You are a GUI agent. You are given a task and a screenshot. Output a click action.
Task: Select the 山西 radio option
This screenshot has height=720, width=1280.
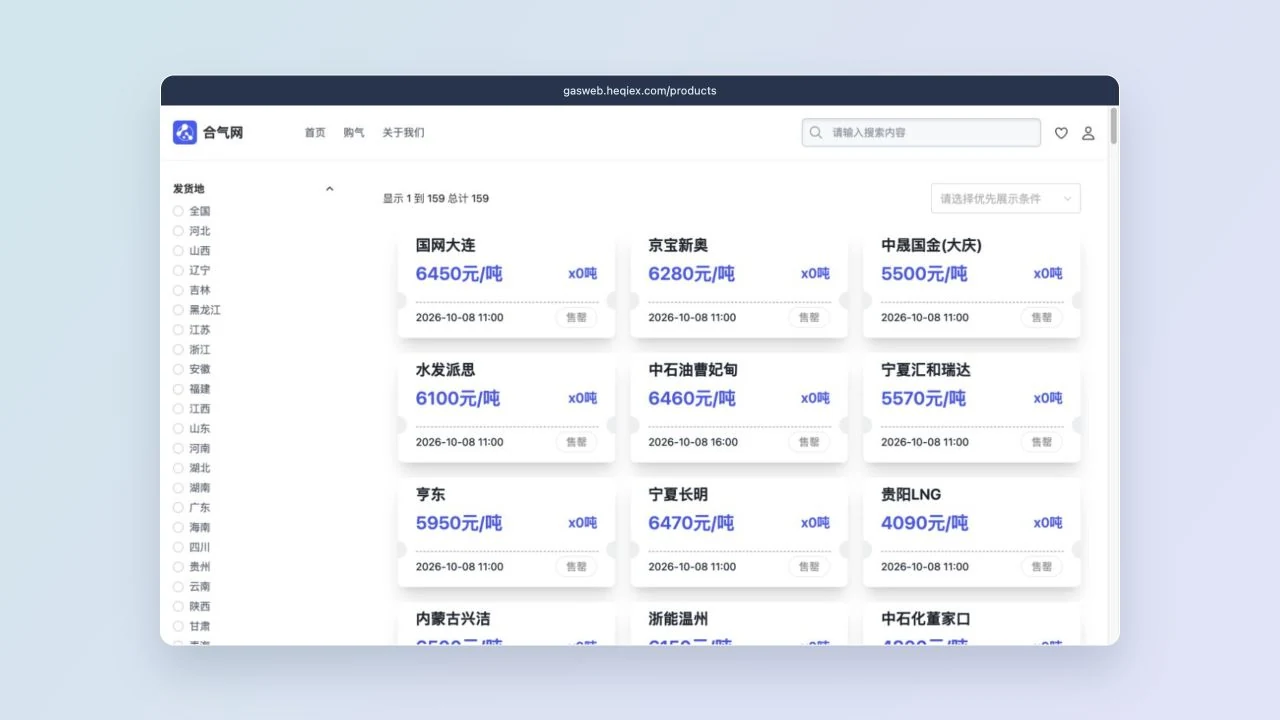point(178,251)
